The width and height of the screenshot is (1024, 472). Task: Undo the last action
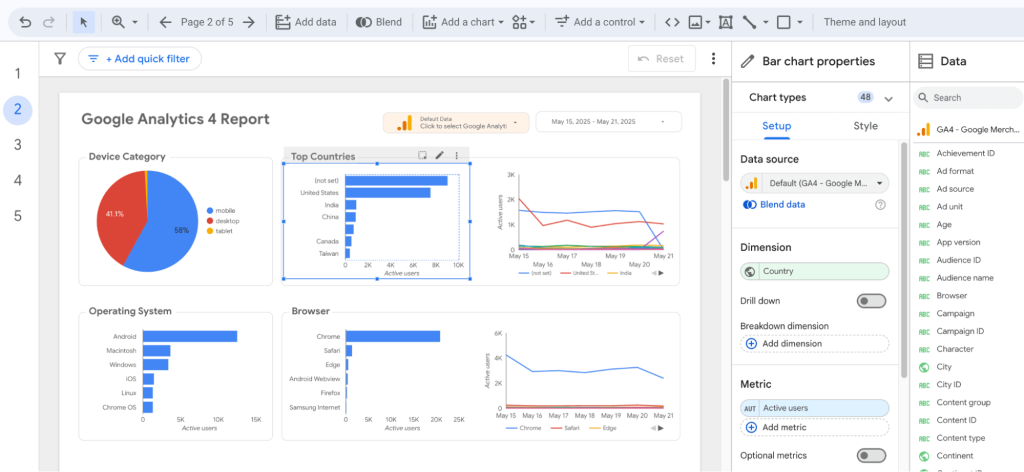(x=25, y=22)
